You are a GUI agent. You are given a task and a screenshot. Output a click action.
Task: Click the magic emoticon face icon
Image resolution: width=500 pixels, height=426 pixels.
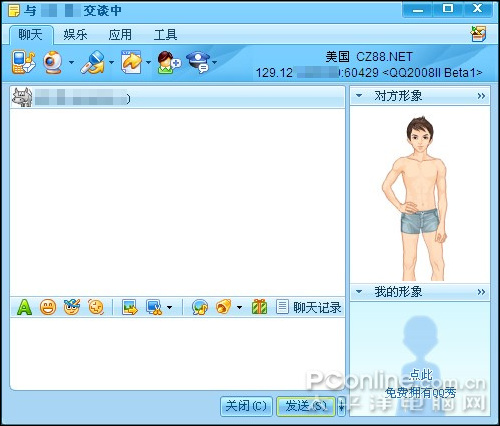click(72, 307)
